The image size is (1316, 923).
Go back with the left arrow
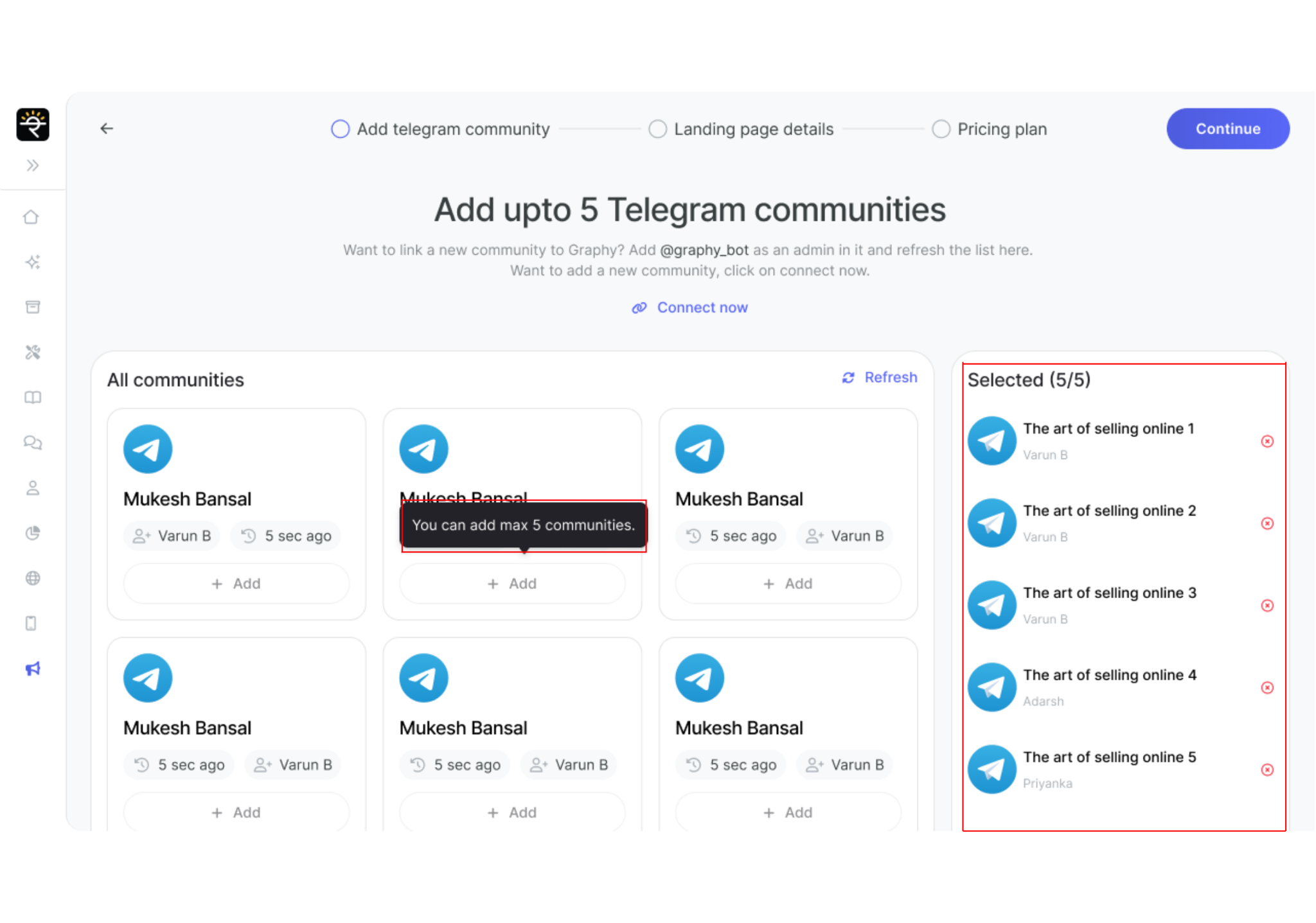click(107, 128)
